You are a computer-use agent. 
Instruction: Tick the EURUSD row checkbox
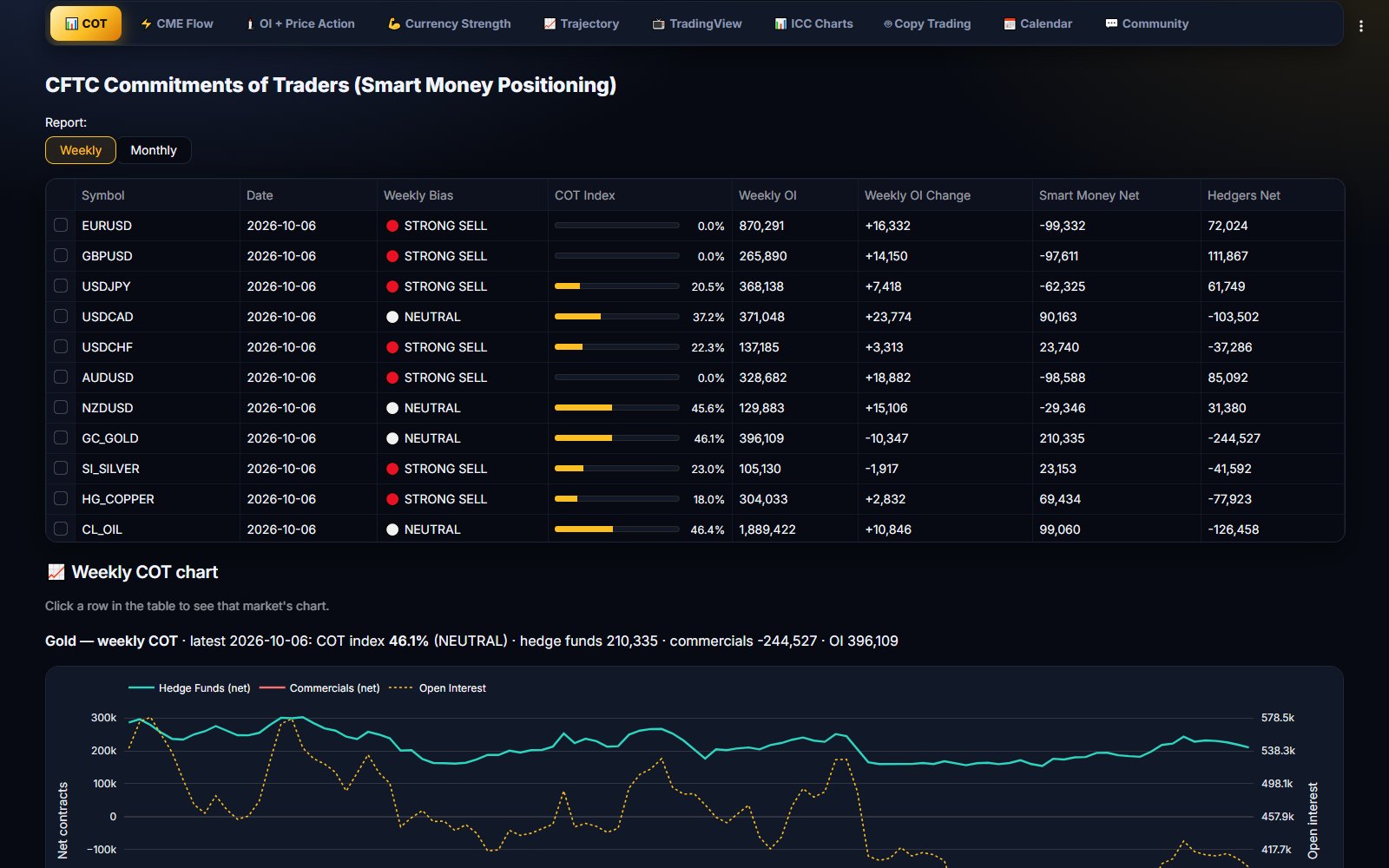[61, 225]
